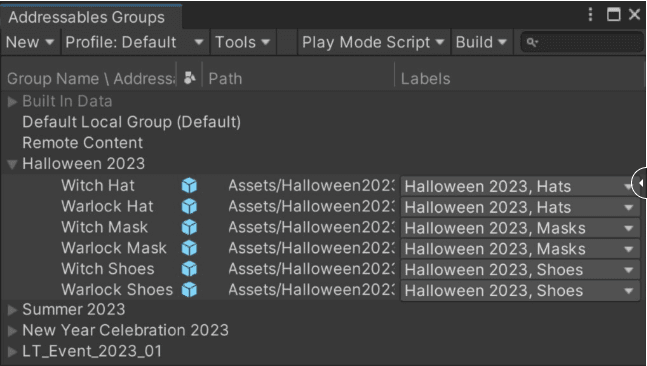The image size is (647, 366).
Task: Select the Warlock Shoes address entry
Action: (117, 289)
